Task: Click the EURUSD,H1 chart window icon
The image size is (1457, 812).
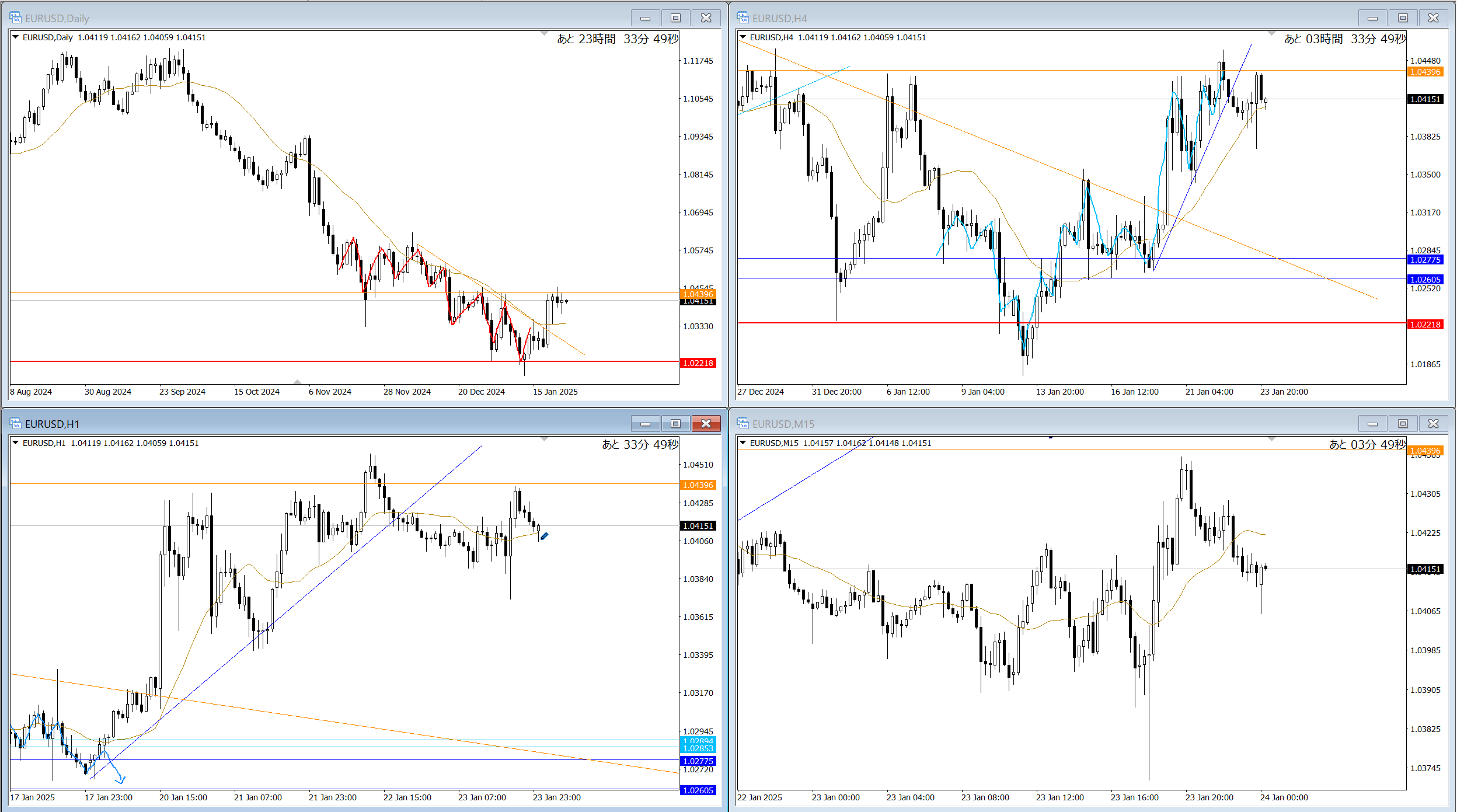Action: (15, 423)
